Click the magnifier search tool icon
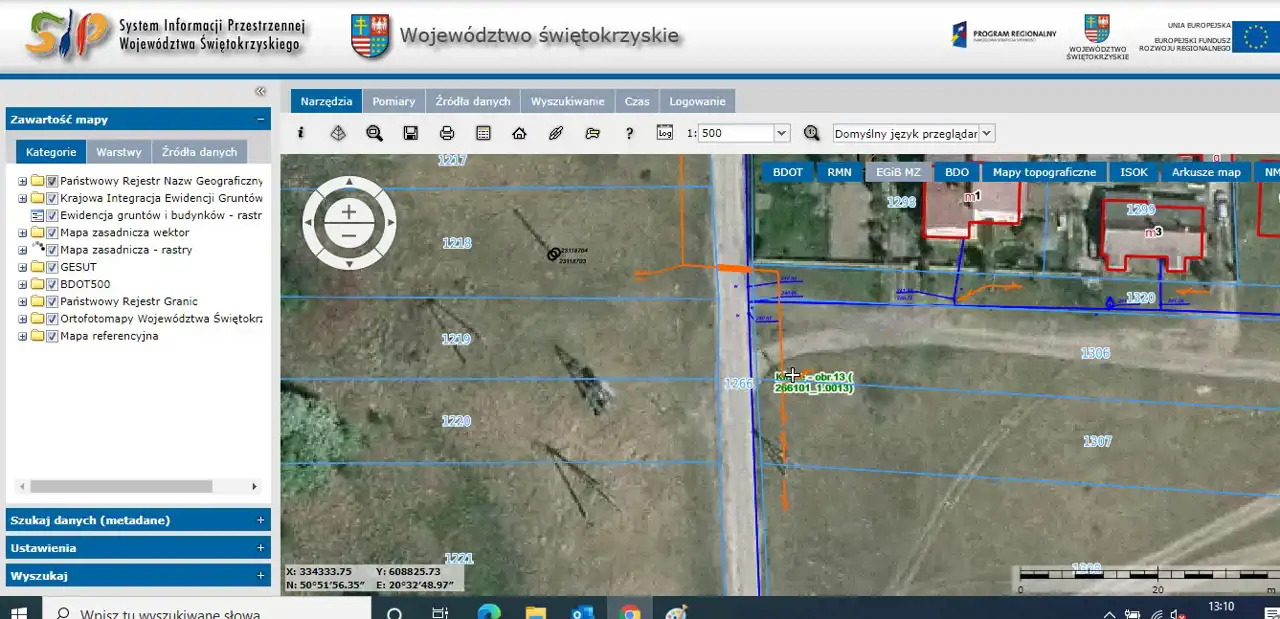This screenshot has height=619, width=1280. [374, 133]
